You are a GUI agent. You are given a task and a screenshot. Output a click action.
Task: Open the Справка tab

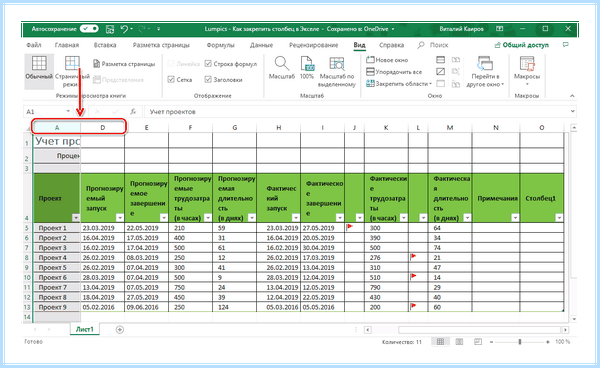(391, 45)
